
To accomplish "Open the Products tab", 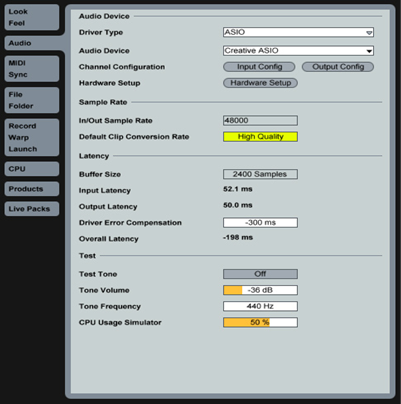I will (x=32, y=189).
